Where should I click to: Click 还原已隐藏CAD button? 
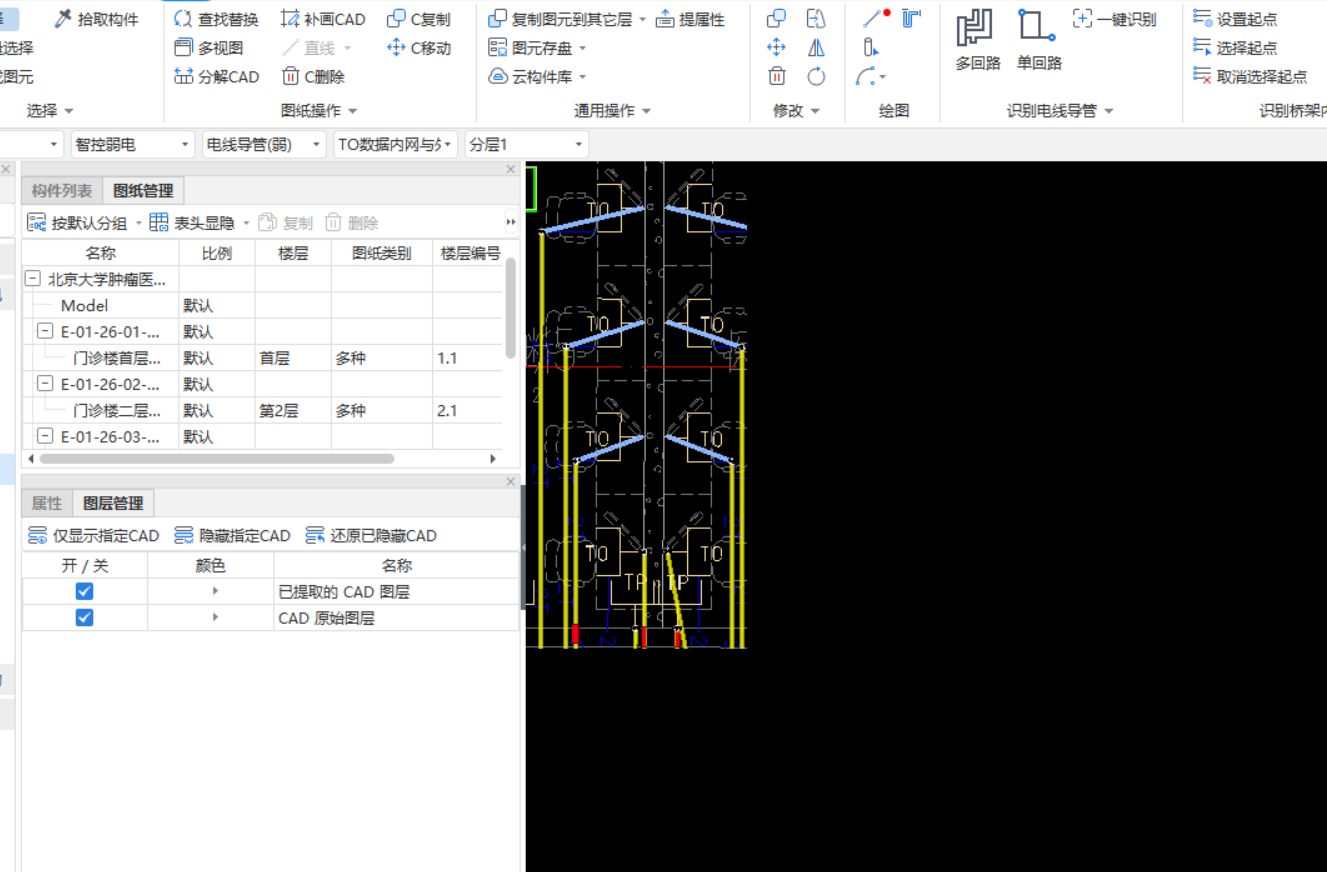[x=371, y=535]
